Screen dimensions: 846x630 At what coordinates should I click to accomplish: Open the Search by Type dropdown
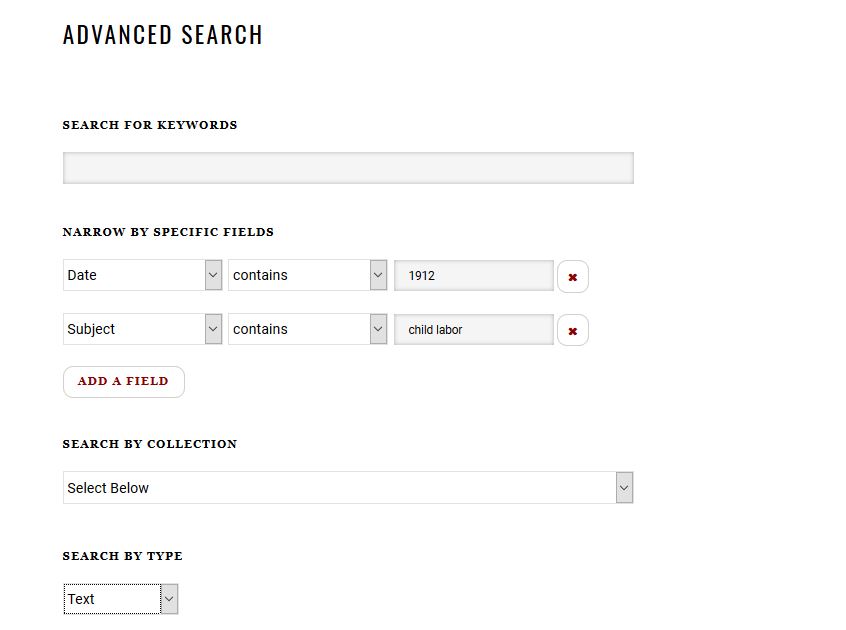(112, 599)
